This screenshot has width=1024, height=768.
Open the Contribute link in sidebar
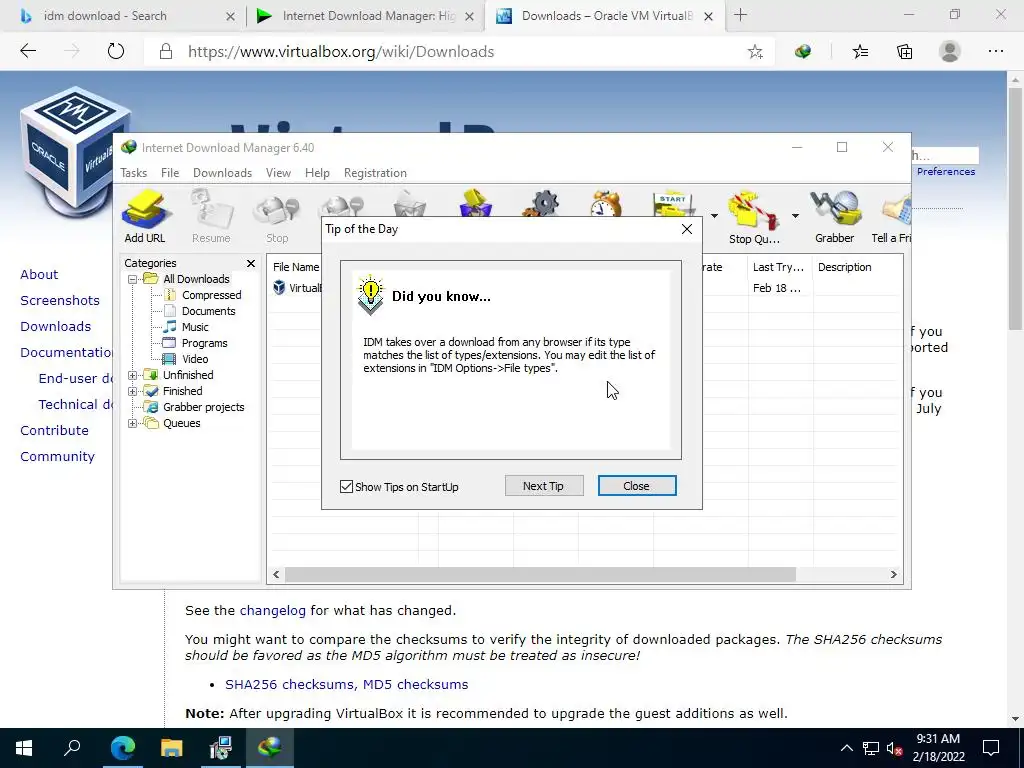point(54,430)
